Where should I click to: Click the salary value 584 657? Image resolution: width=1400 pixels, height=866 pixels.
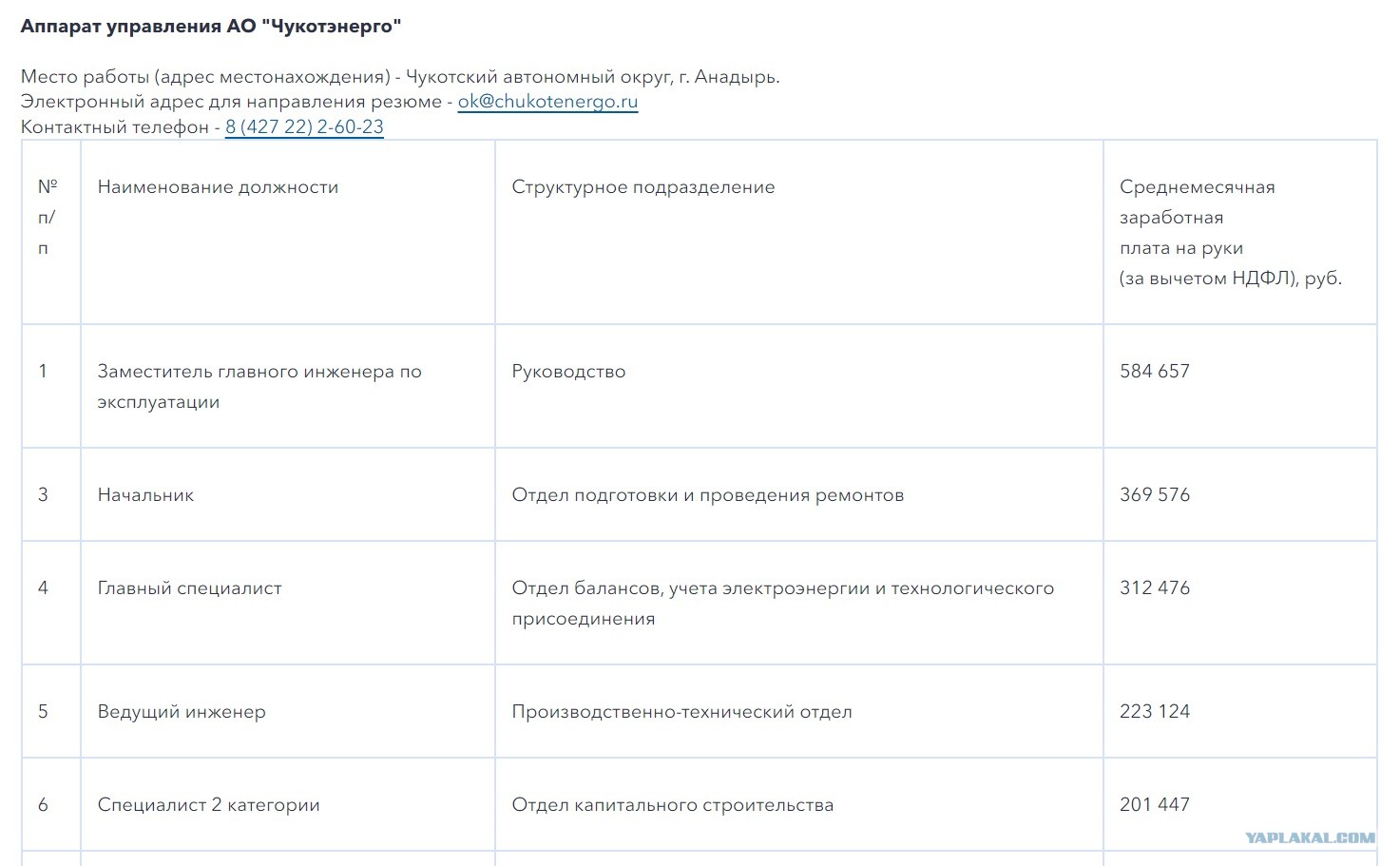point(1154,372)
